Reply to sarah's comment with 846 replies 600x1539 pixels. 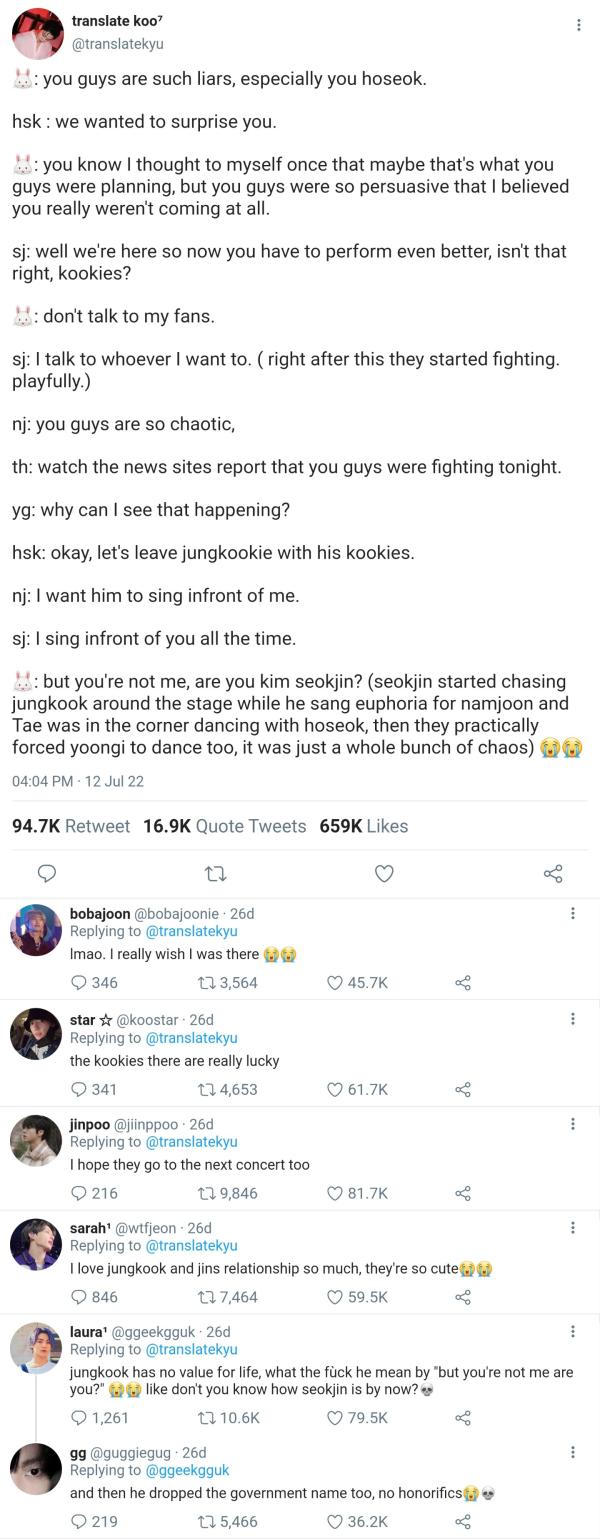(x=80, y=1297)
